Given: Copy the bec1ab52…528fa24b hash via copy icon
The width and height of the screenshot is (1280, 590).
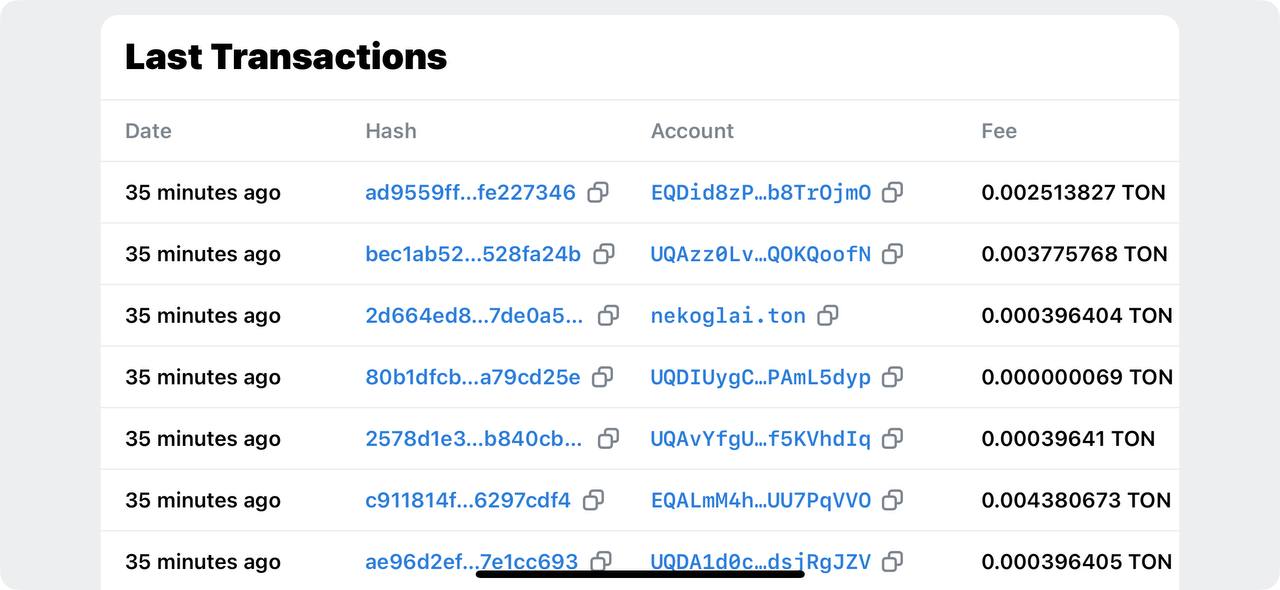Looking at the screenshot, I should coord(604,254).
